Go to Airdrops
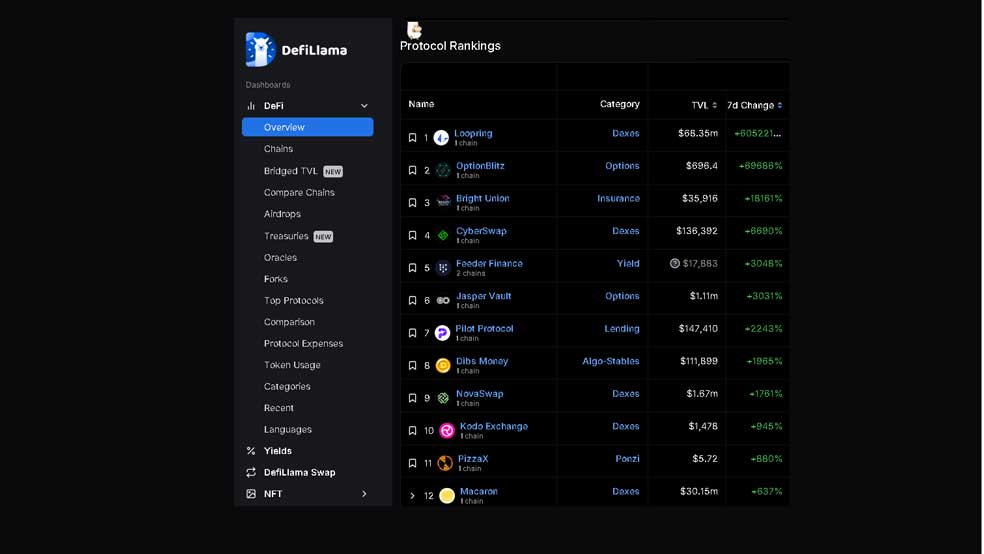This screenshot has height=554, width=984. pyautogui.click(x=282, y=214)
